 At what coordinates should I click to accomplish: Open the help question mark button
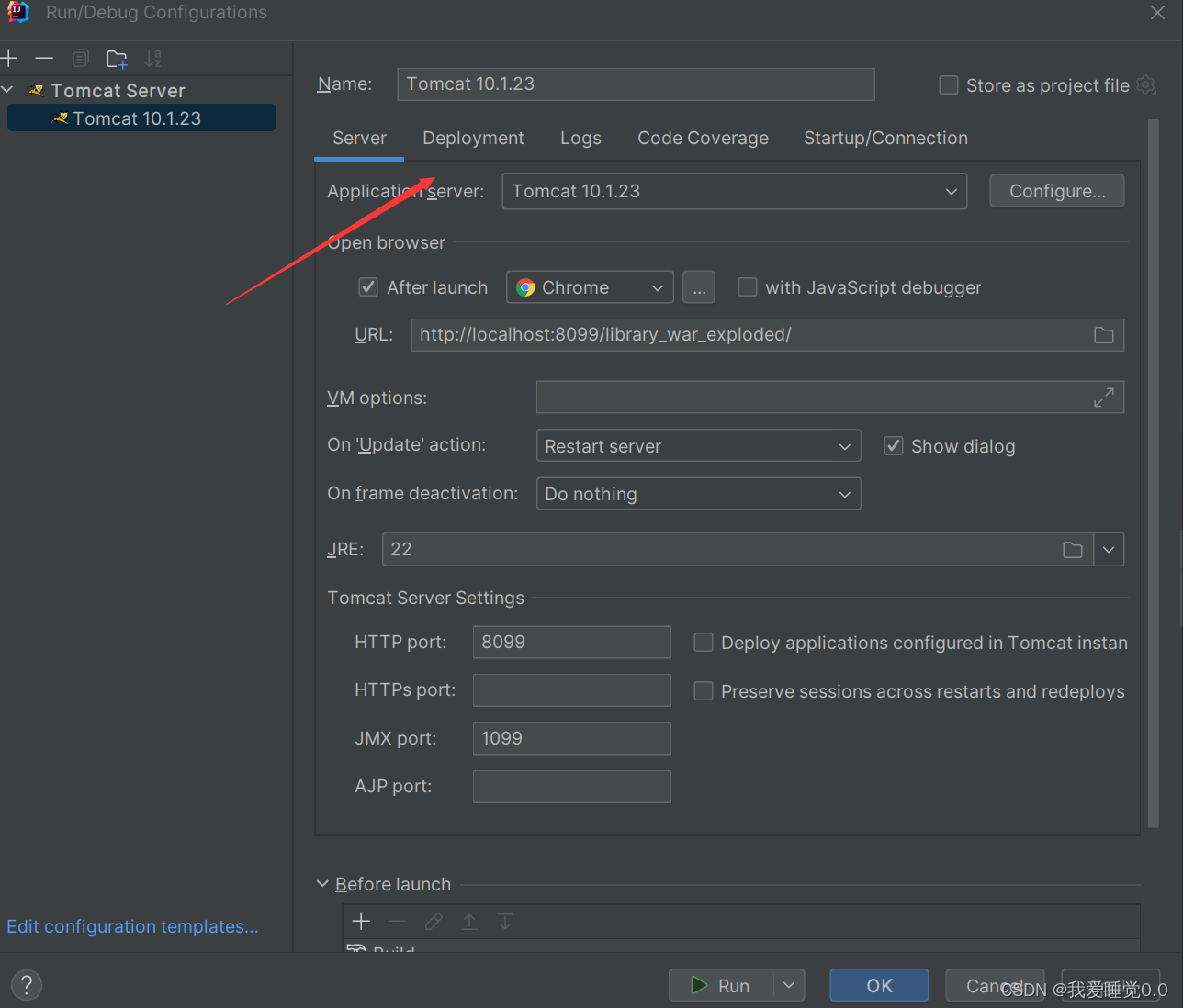(x=27, y=985)
